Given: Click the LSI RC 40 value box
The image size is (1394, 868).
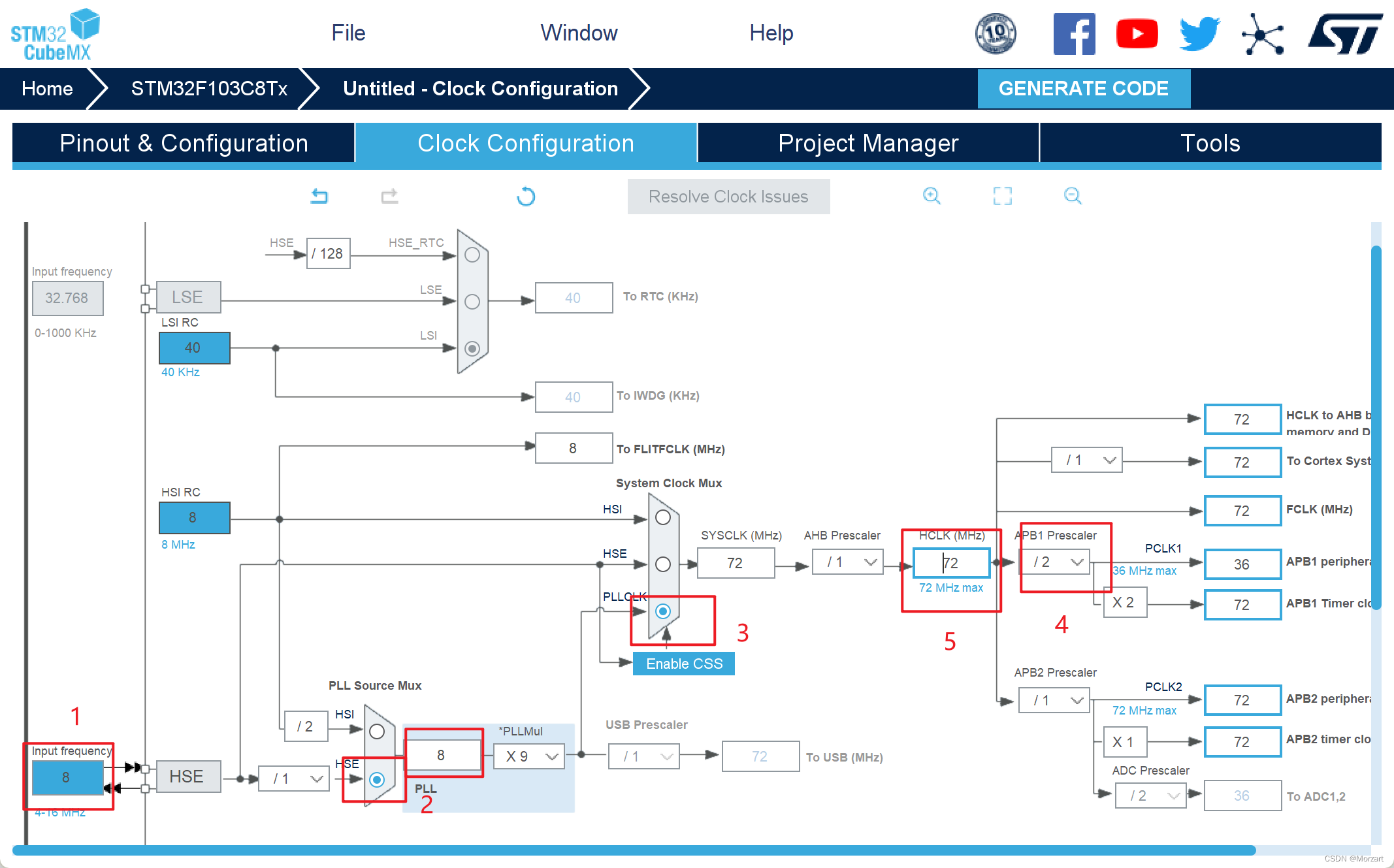Looking at the screenshot, I should [194, 348].
